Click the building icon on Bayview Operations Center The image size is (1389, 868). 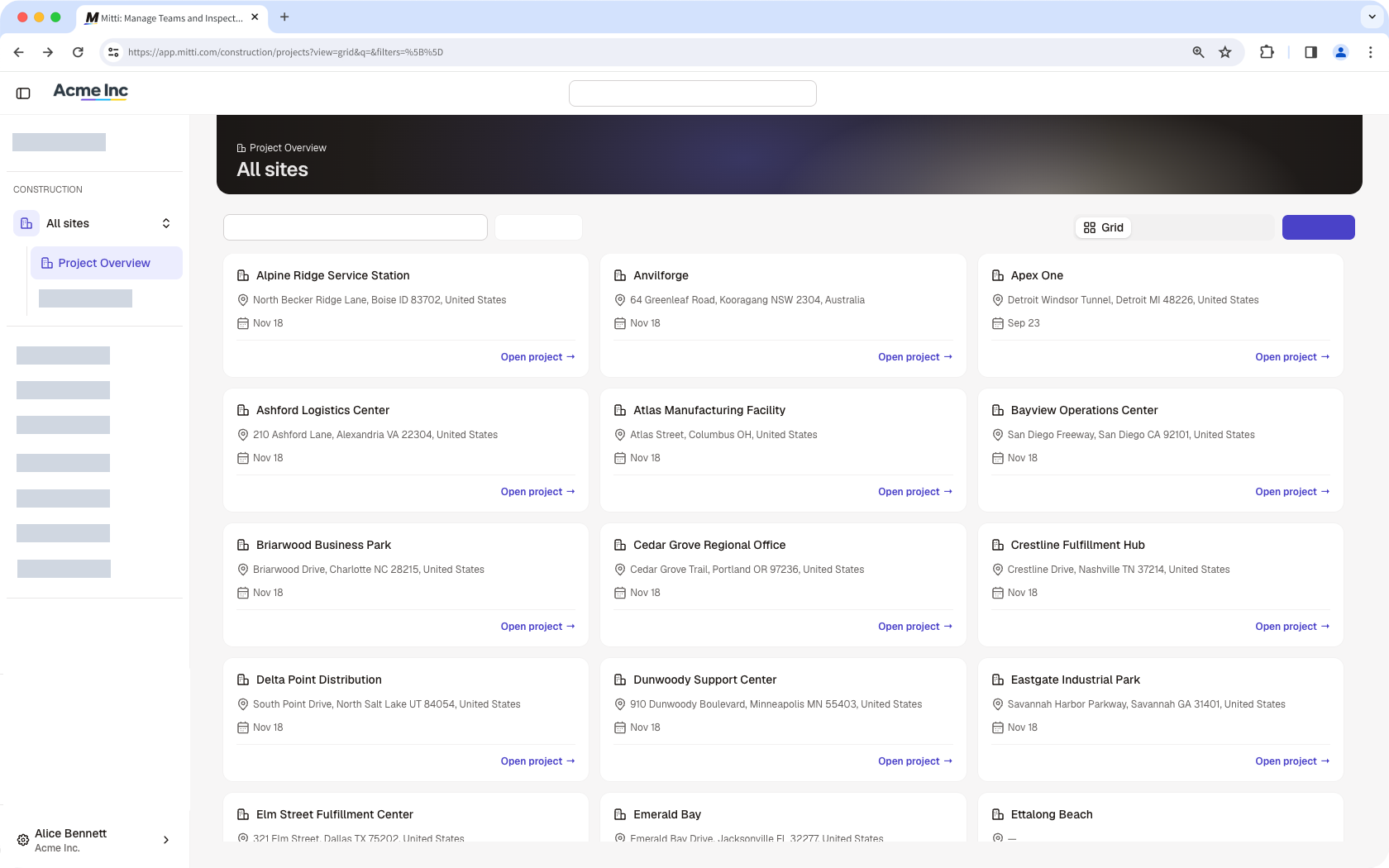(997, 410)
